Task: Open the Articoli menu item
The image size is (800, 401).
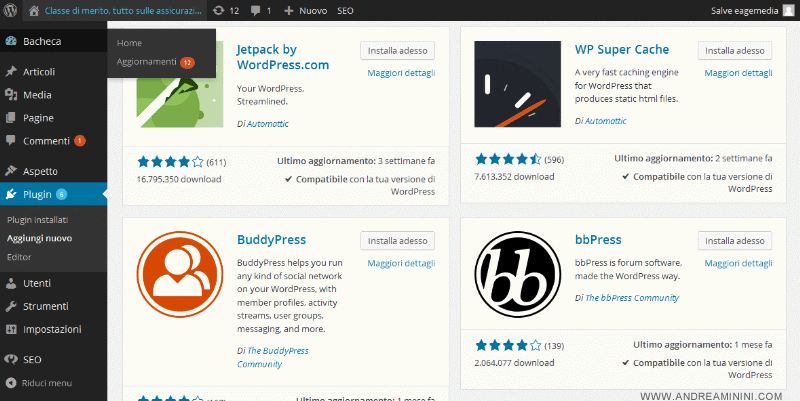Action: [54, 71]
